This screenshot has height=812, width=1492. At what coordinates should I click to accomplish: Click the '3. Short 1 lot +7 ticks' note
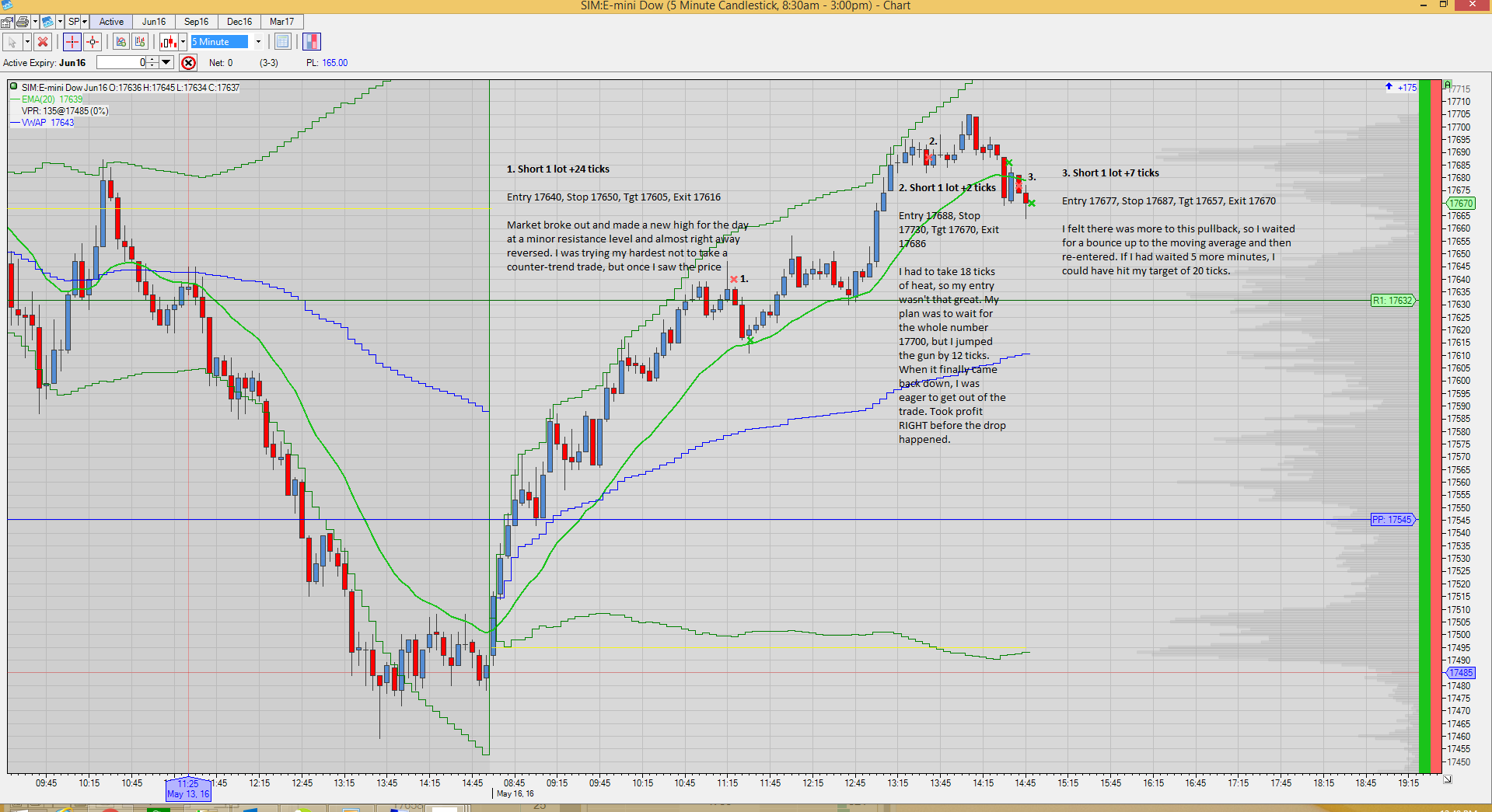coord(1110,173)
